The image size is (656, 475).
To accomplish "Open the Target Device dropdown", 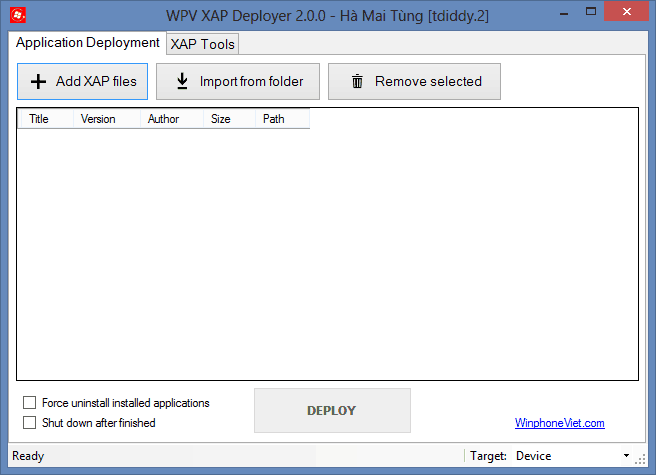I will (x=572, y=456).
